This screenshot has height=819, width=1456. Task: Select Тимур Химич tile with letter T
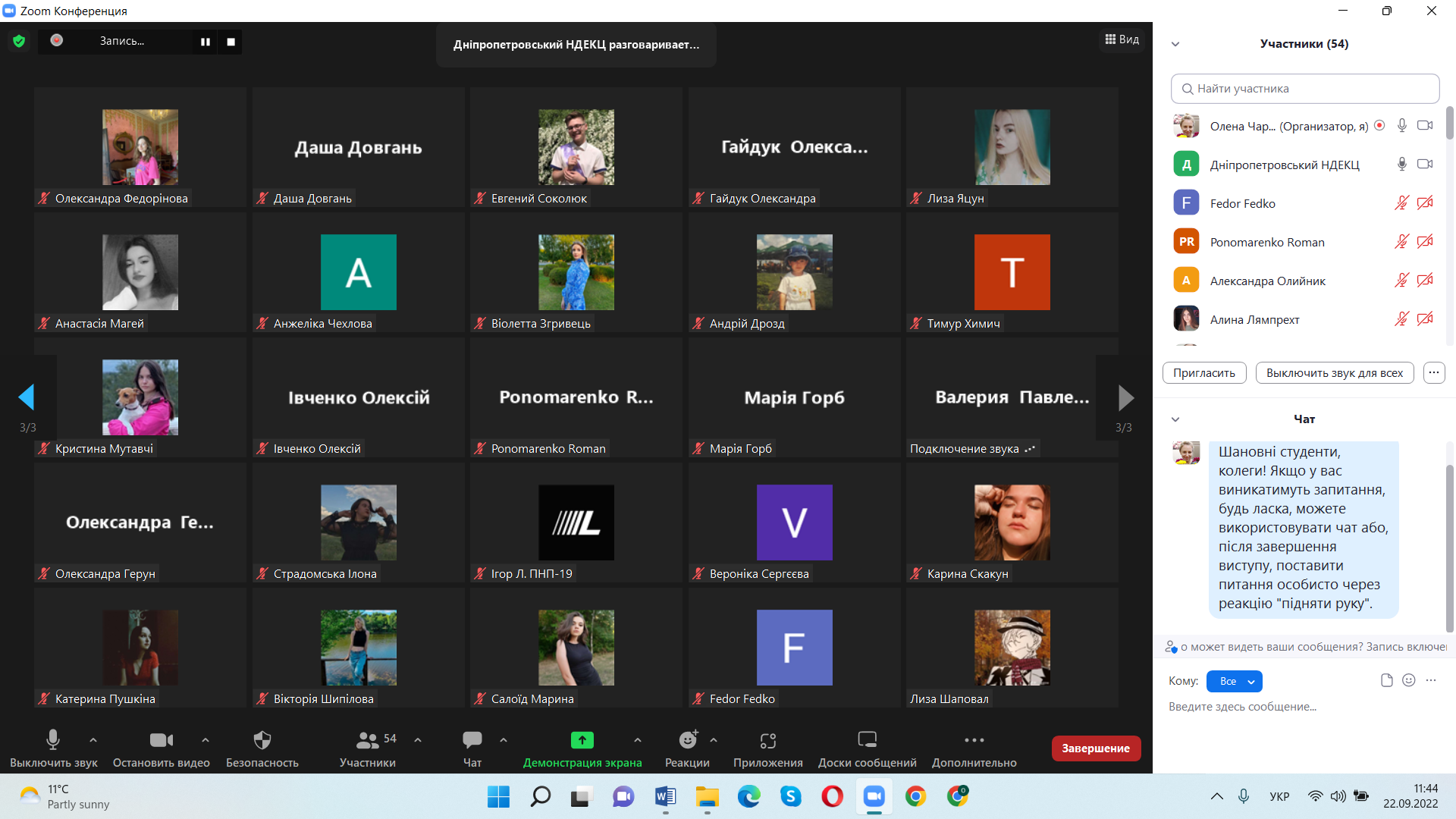tap(1012, 272)
